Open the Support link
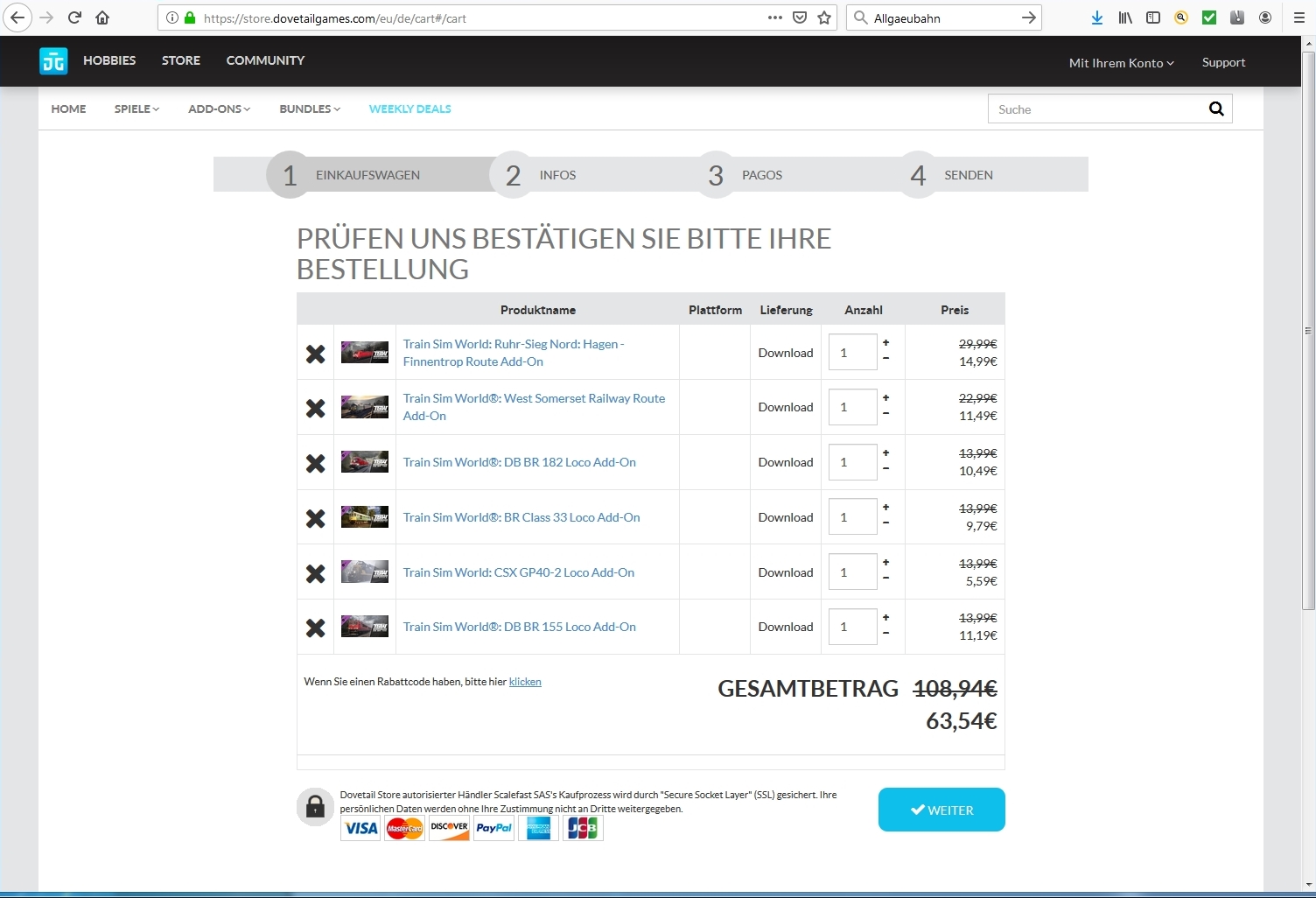This screenshot has width=1316, height=898. click(1223, 62)
